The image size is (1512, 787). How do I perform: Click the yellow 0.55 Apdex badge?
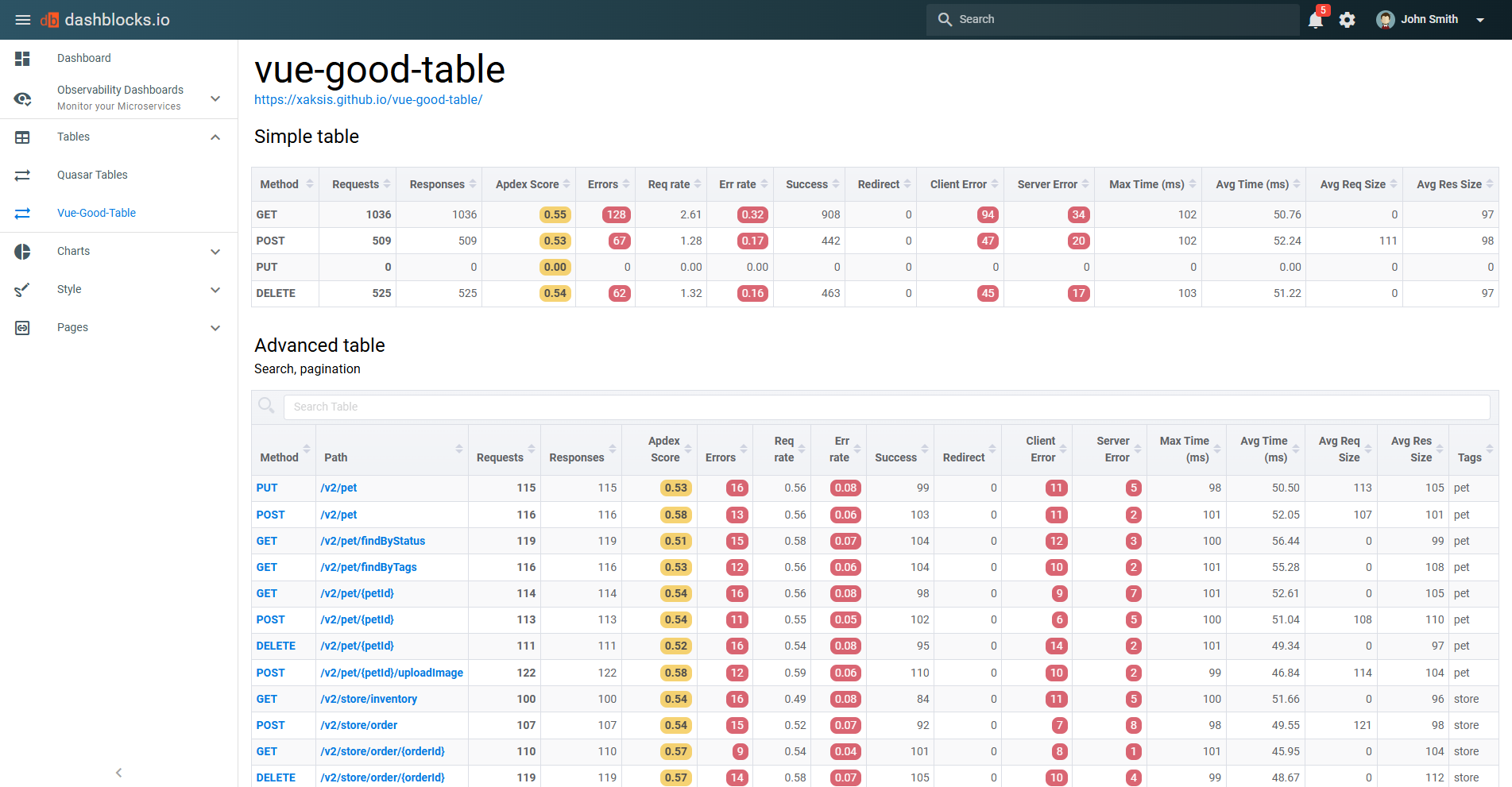pos(555,214)
